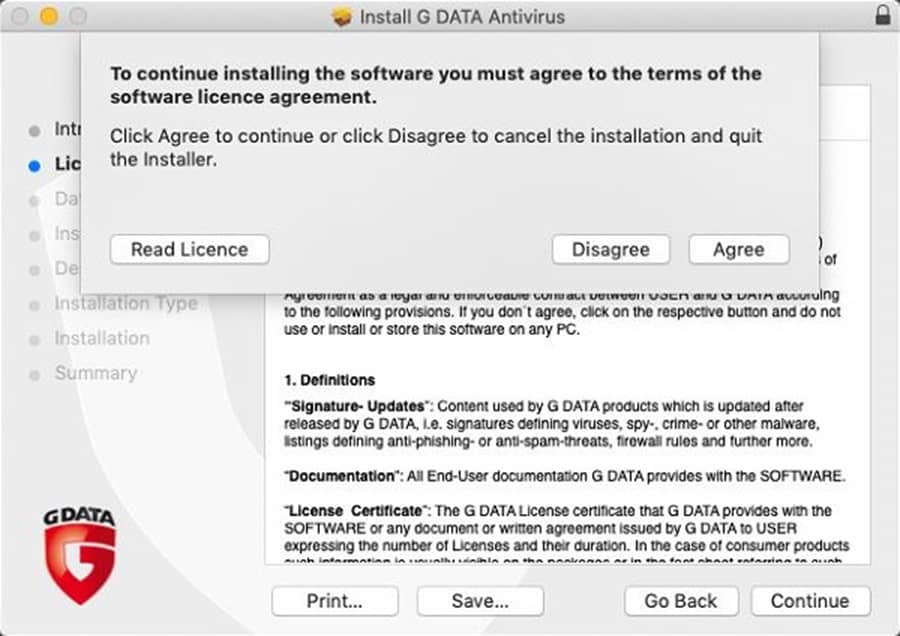
Task: Return to the previous step with Go Back
Action: pyautogui.click(x=681, y=601)
